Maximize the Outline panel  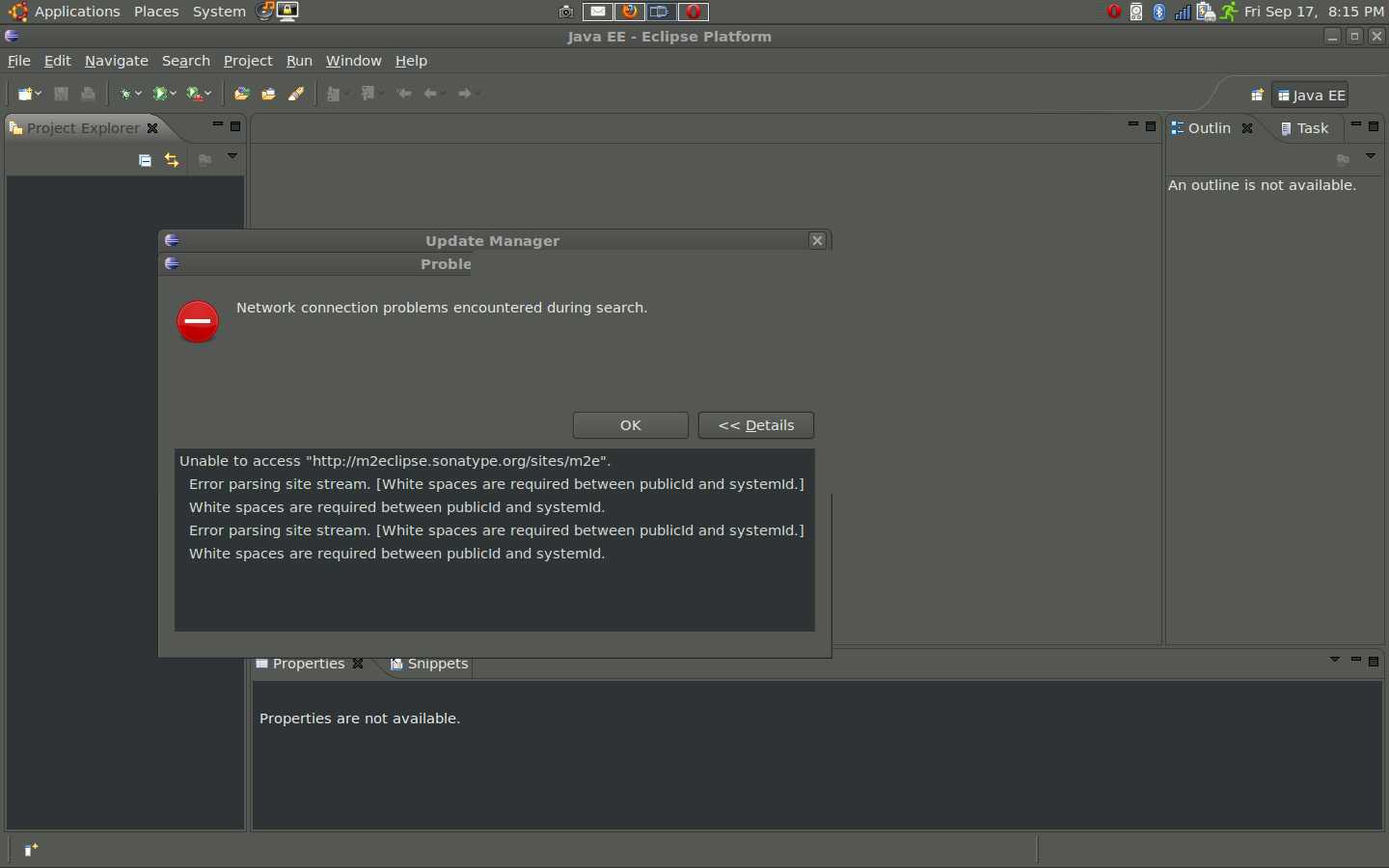click(1374, 126)
